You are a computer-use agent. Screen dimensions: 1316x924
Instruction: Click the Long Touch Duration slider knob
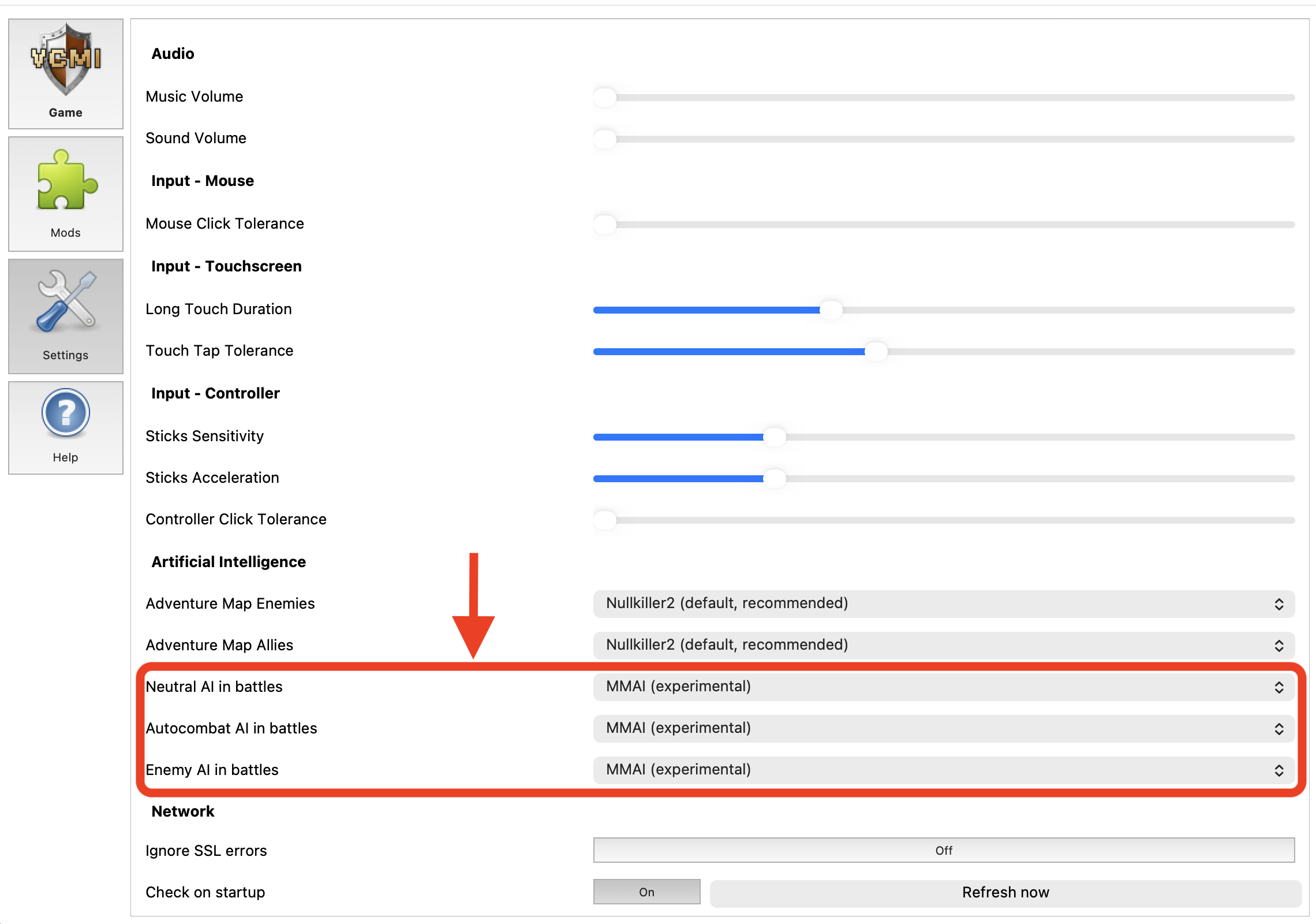(831, 310)
